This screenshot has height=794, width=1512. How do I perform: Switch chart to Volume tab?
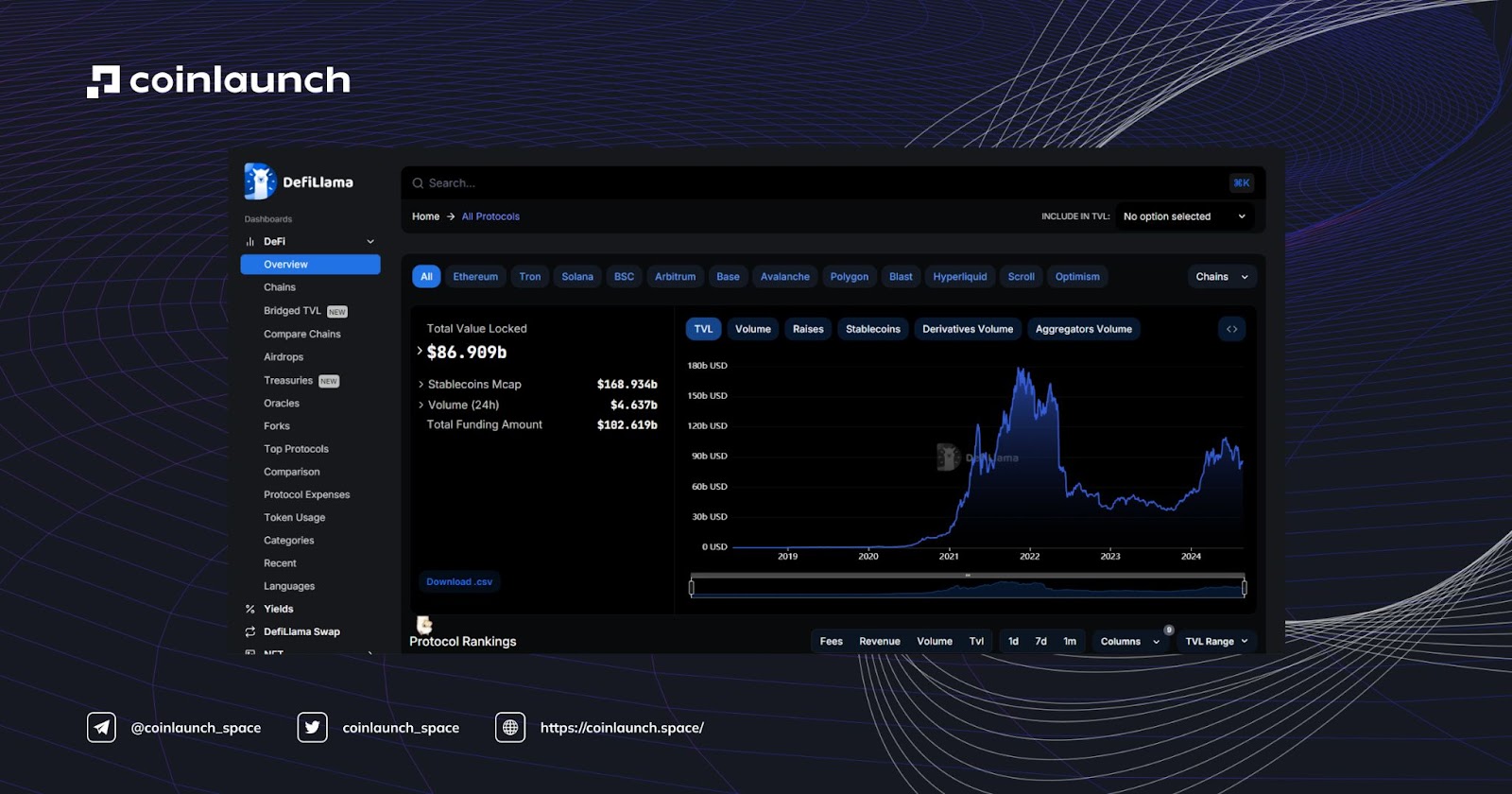click(753, 329)
